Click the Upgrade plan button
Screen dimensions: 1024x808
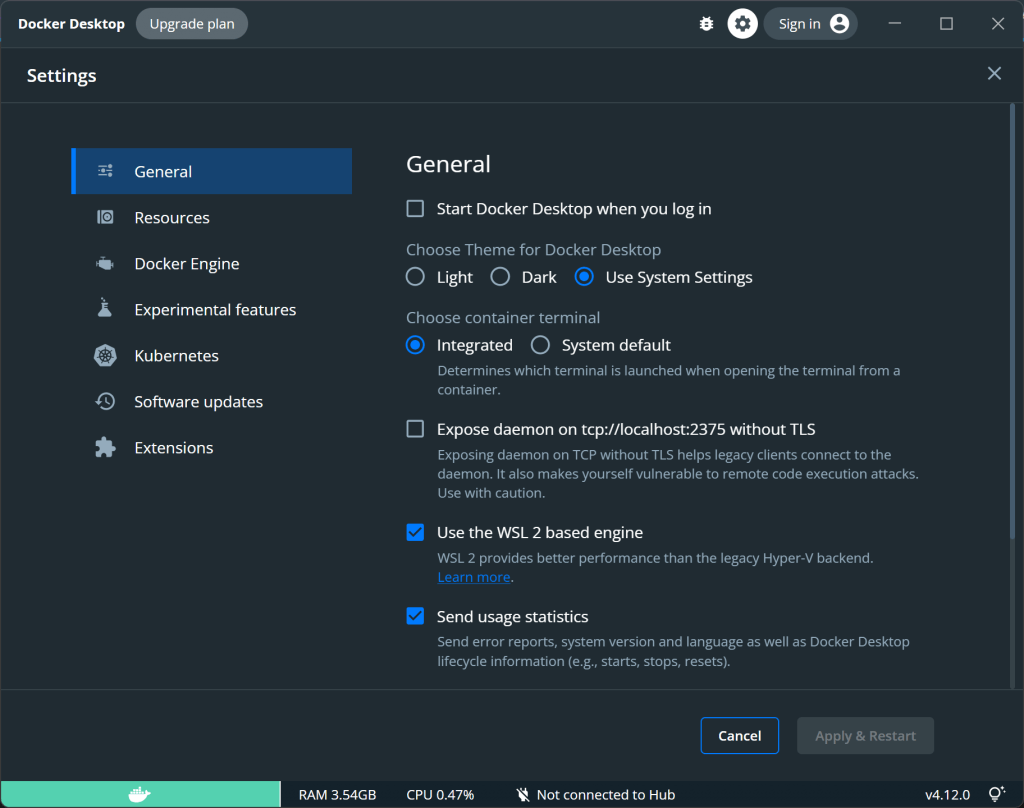(x=191, y=23)
